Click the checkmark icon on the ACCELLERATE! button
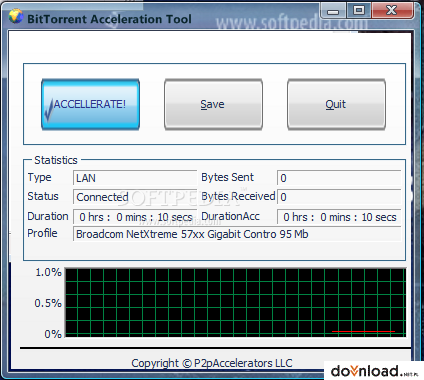 49,110
